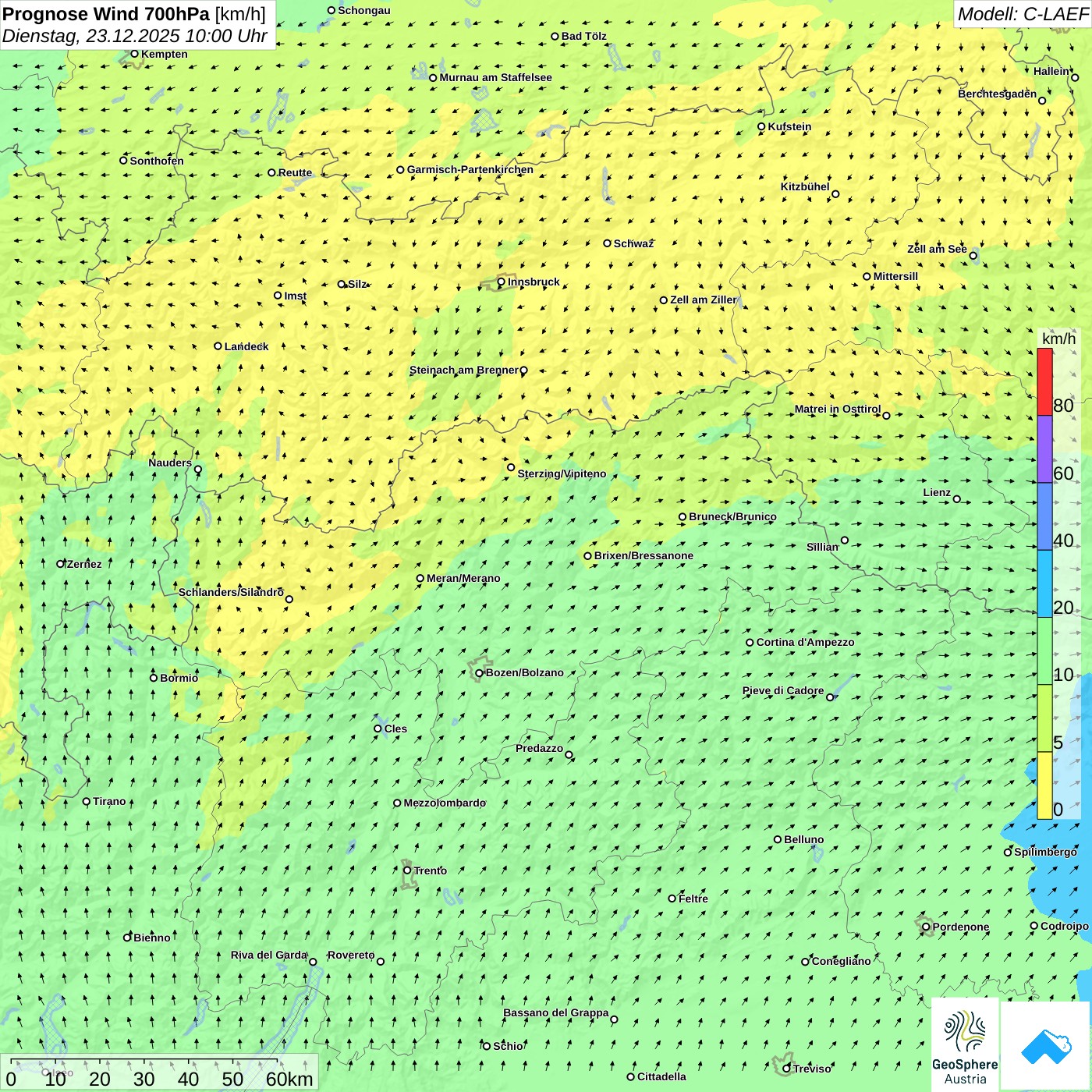Viewport: 1092px width, 1092px height.
Task: Click the 'Zernez' label
Action: click(x=84, y=564)
